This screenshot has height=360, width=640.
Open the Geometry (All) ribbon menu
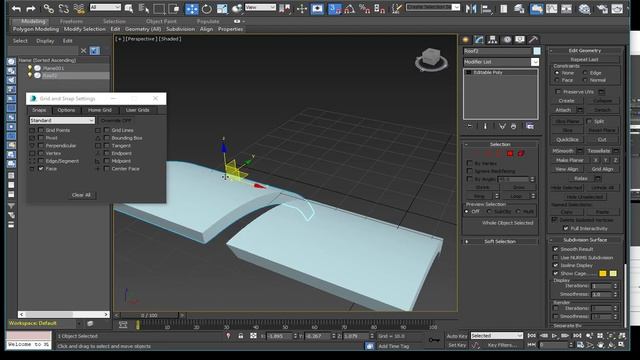143,29
